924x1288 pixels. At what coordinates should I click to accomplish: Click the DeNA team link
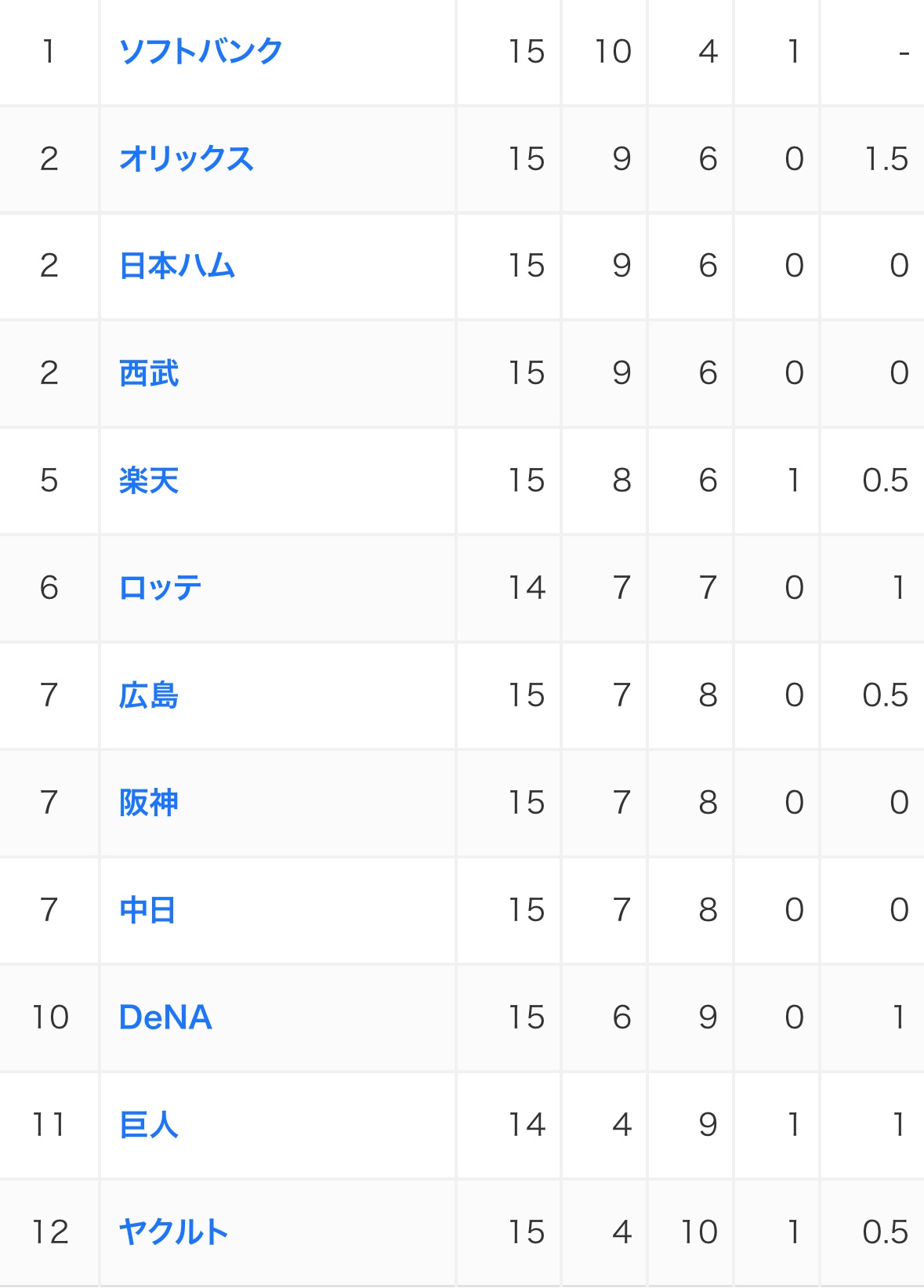tap(165, 1018)
